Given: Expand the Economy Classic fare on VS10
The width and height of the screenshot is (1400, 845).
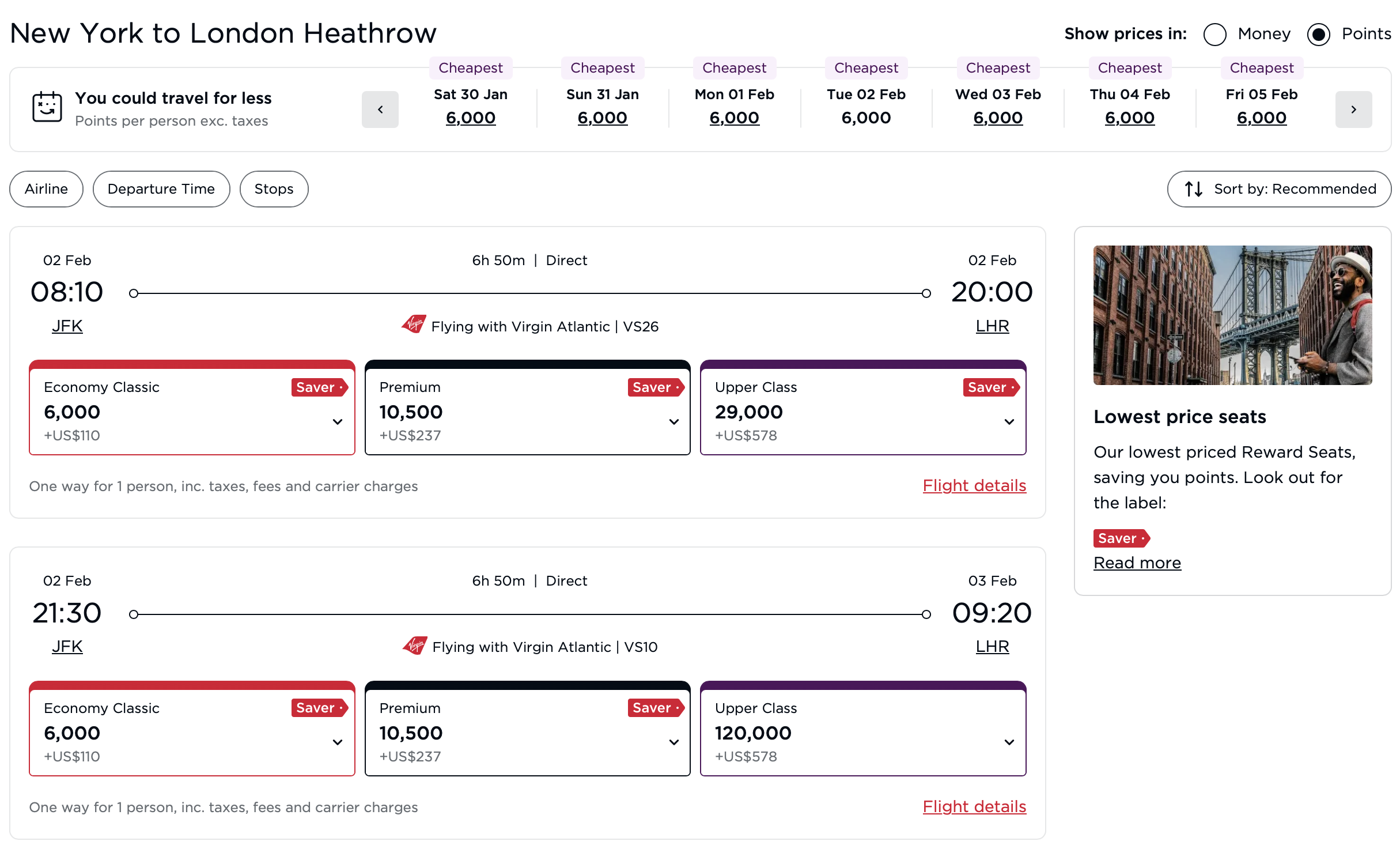Looking at the screenshot, I should coord(337,742).
